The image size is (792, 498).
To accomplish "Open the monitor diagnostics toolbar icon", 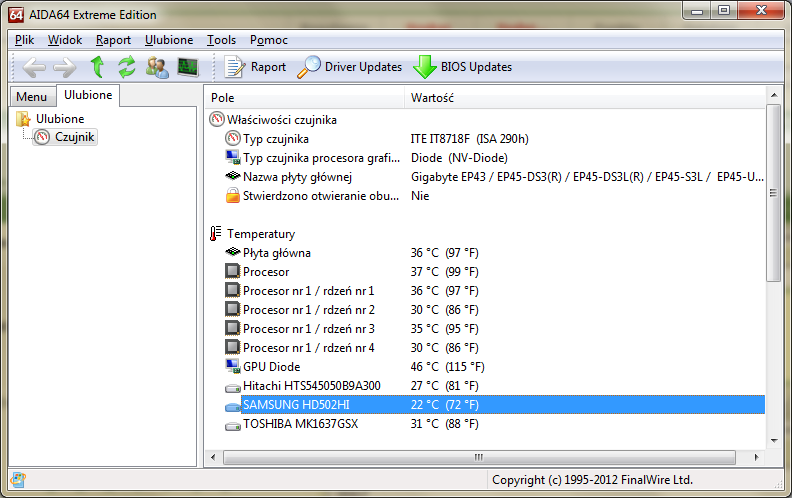I will pyautogui.click(x=188, y=67).
